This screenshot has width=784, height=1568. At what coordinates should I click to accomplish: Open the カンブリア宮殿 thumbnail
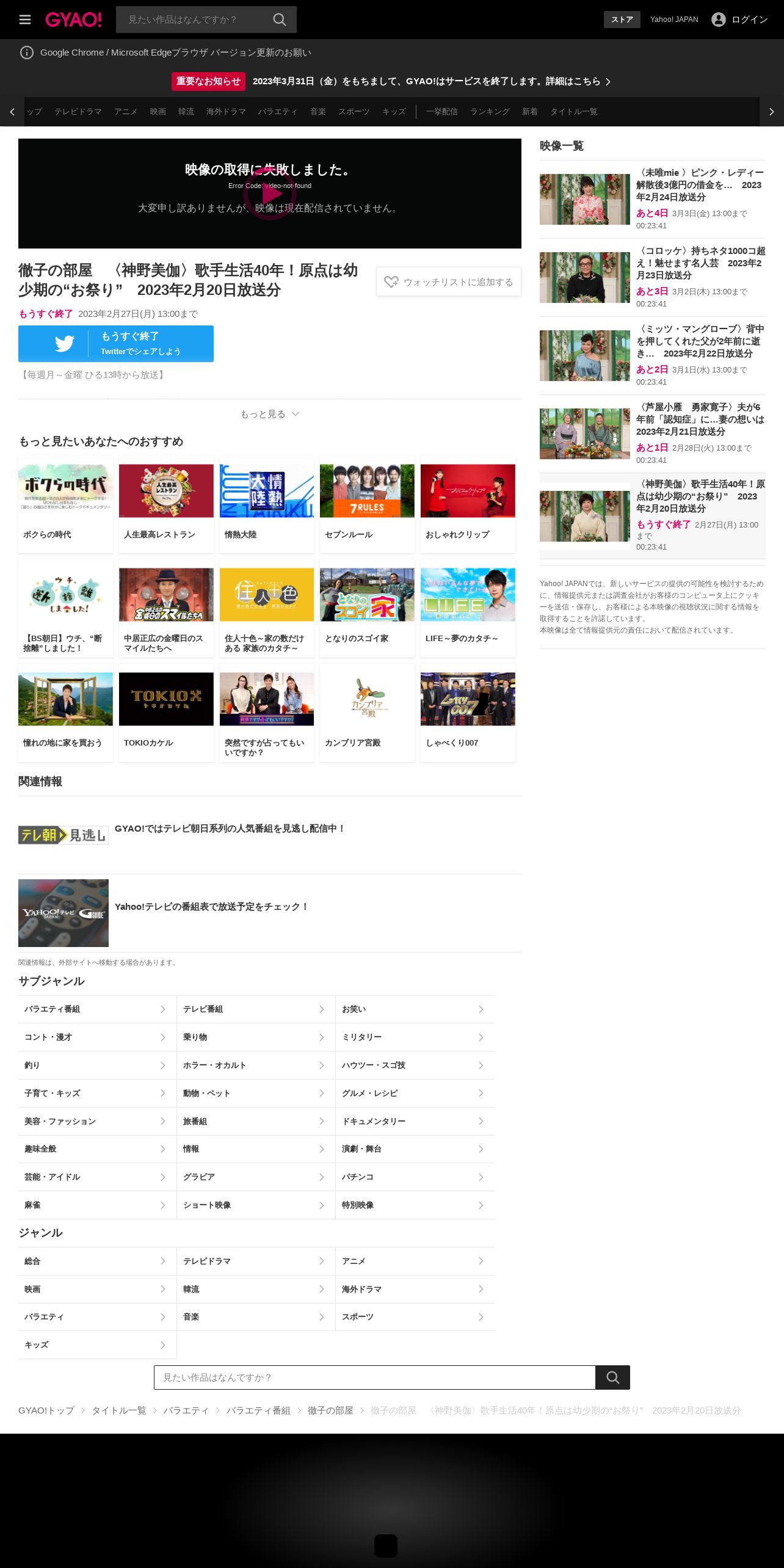[367, 699]
